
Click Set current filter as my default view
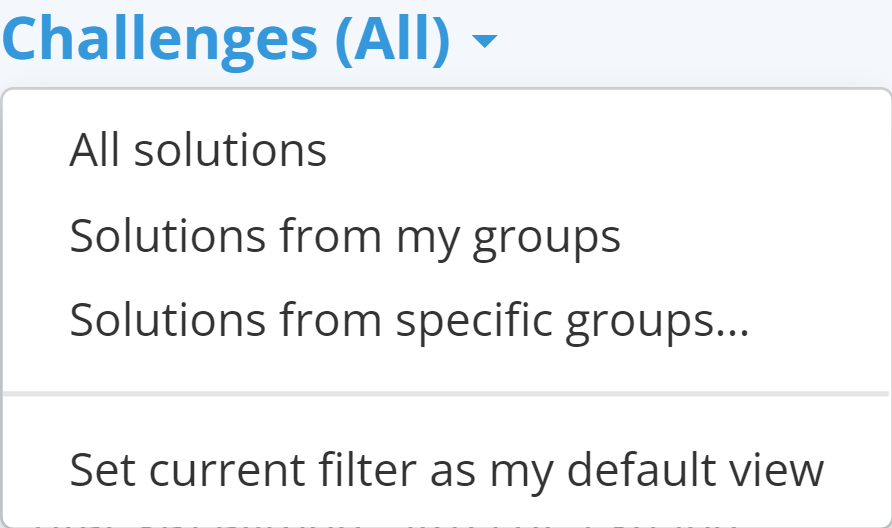[x=446, y=469]
